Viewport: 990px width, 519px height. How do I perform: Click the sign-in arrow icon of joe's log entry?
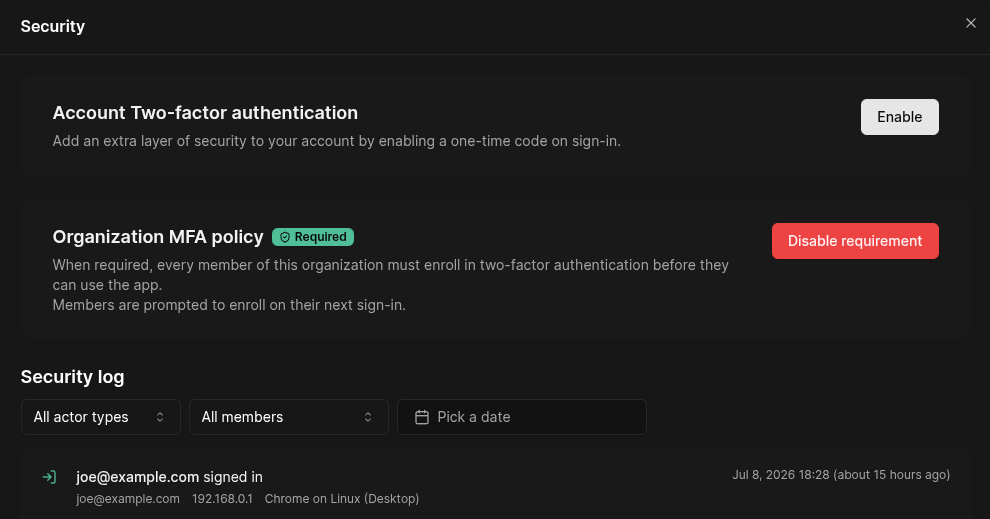pyautogui.click(x=49, y=477)
